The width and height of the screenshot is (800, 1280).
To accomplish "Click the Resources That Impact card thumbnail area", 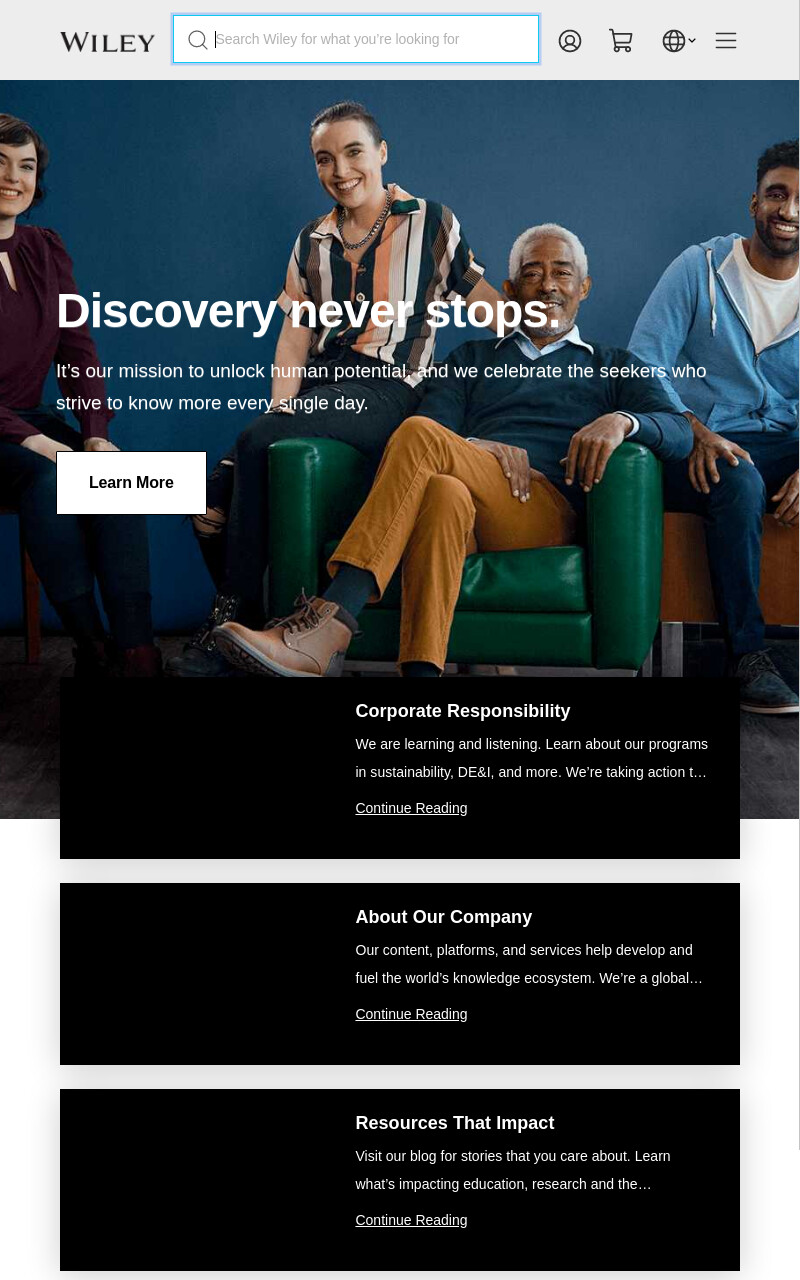I will pos(196,1180).
